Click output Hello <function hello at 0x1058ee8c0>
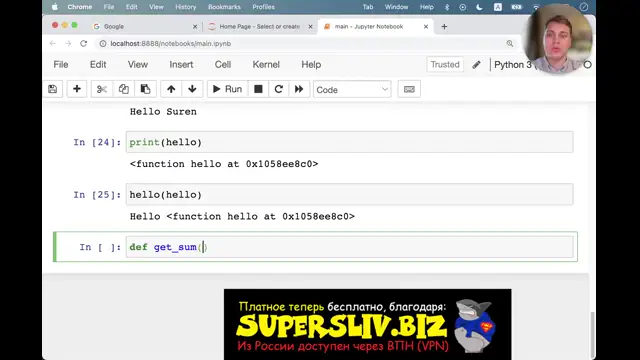The width and height of the screenshot is (640, 360). [x=242, y=216]
